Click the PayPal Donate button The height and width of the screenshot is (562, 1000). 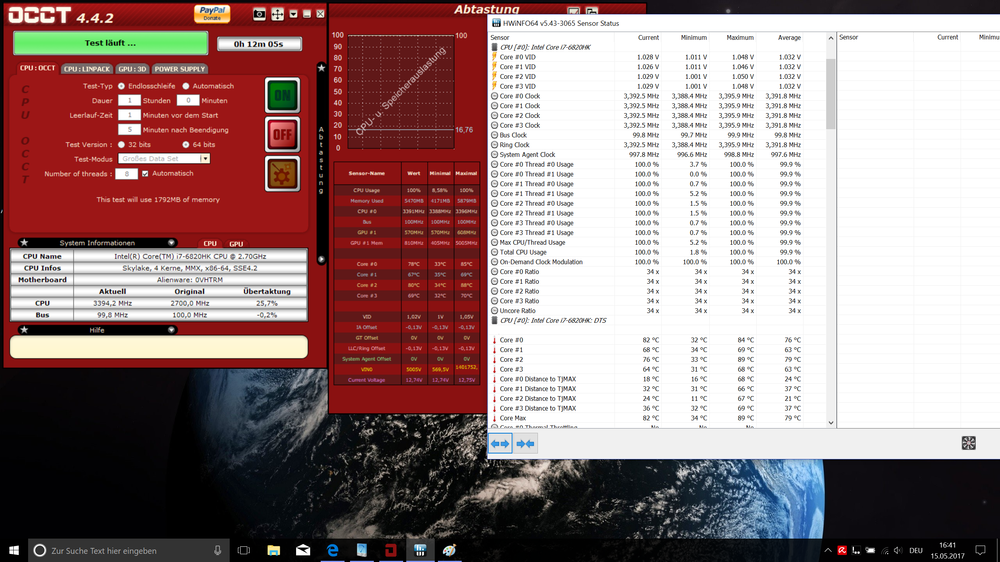point(212,13)
